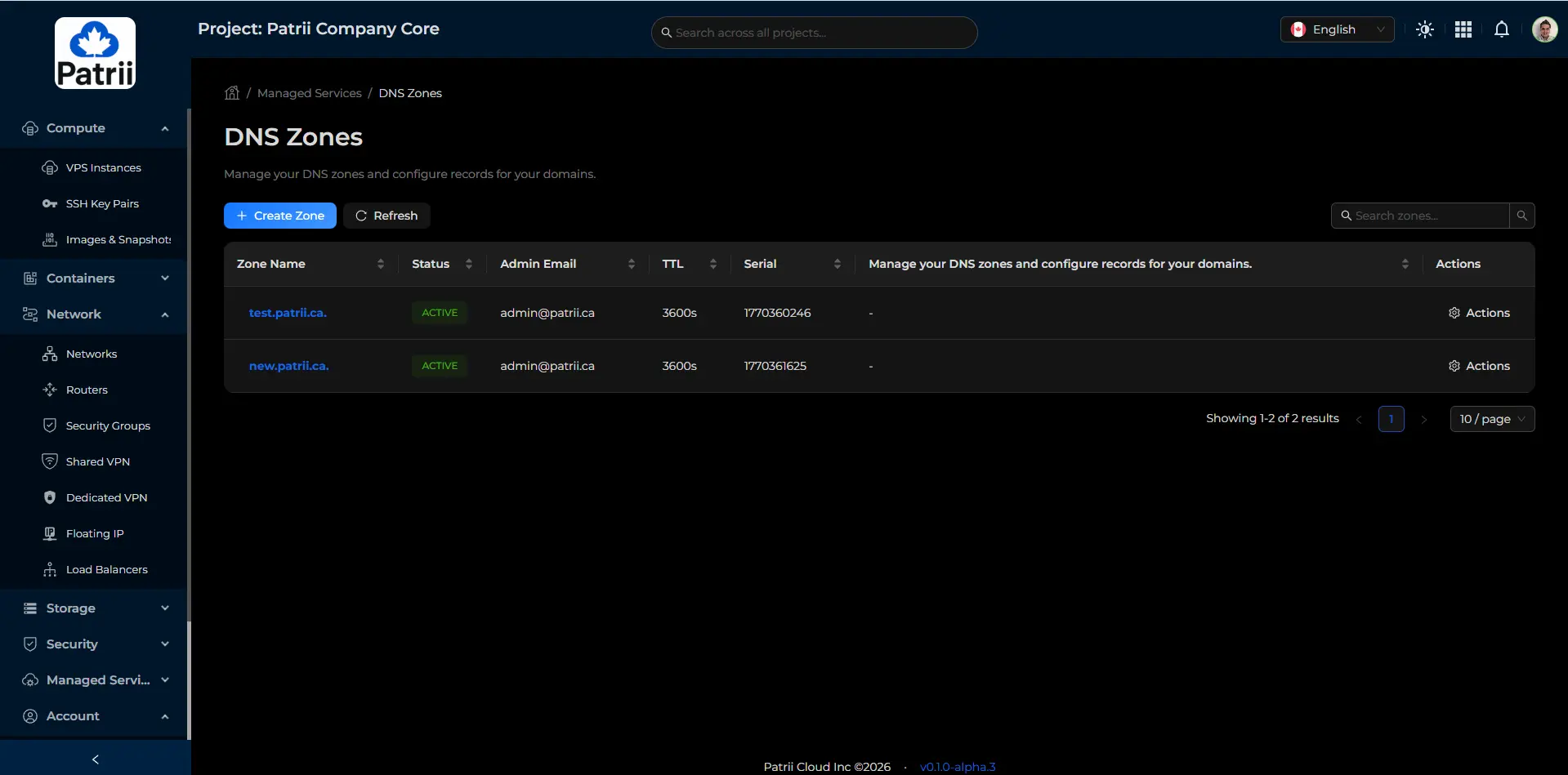Select Floating IP from the sidebar
Viewport: 1568px width, 775px height.
point(95,533)
